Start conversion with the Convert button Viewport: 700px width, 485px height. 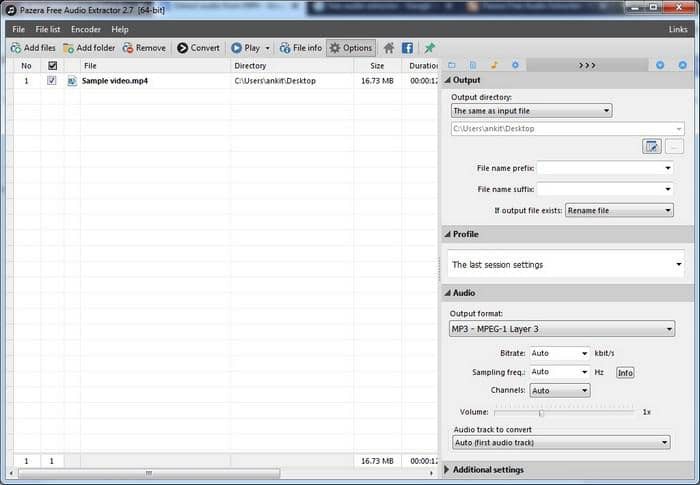(x=198, y=48)
